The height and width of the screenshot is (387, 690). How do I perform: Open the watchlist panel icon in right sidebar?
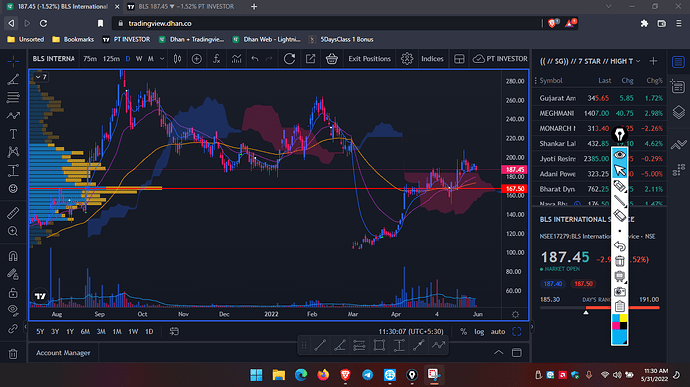tap(678, 62)
